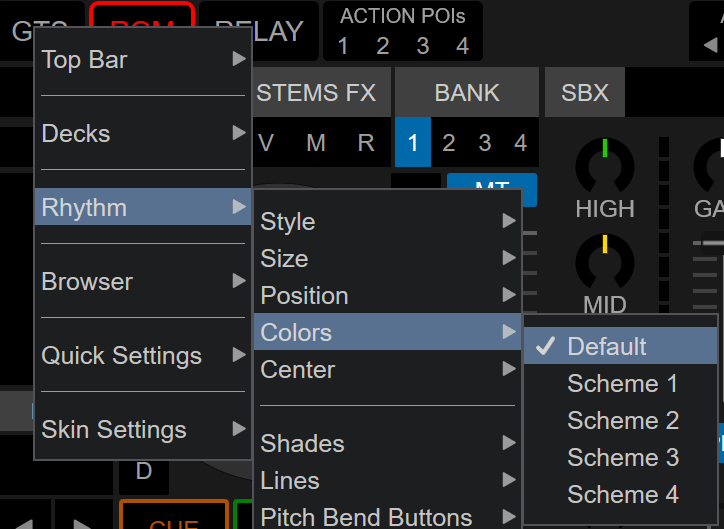Expand the Decks submenu
The height and width of the screenshot is (529, 724).
(x=141, y=134)
